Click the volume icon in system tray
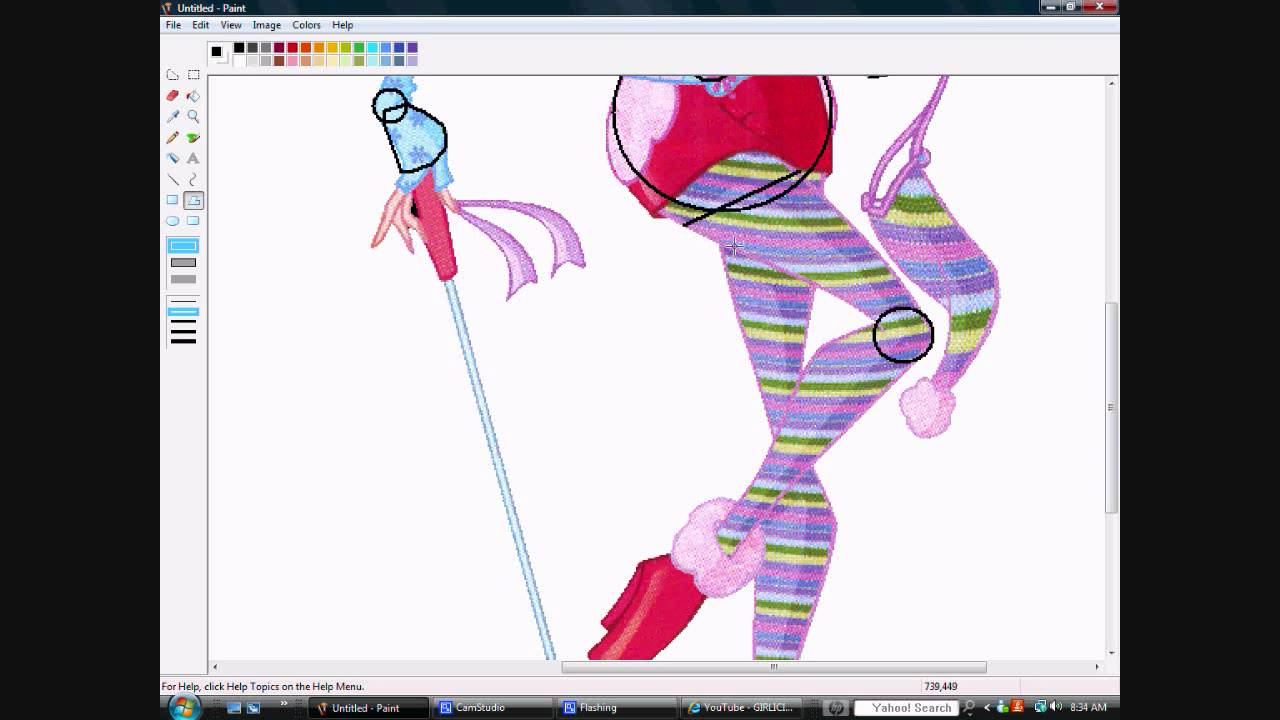1280x720 pixels. (x=1057, y=708)
